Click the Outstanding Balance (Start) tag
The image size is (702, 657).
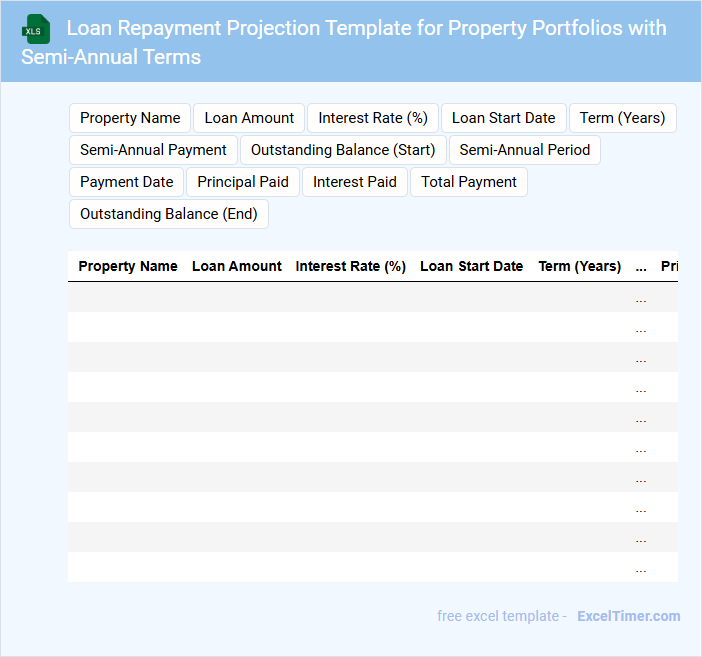coord(343,150)
